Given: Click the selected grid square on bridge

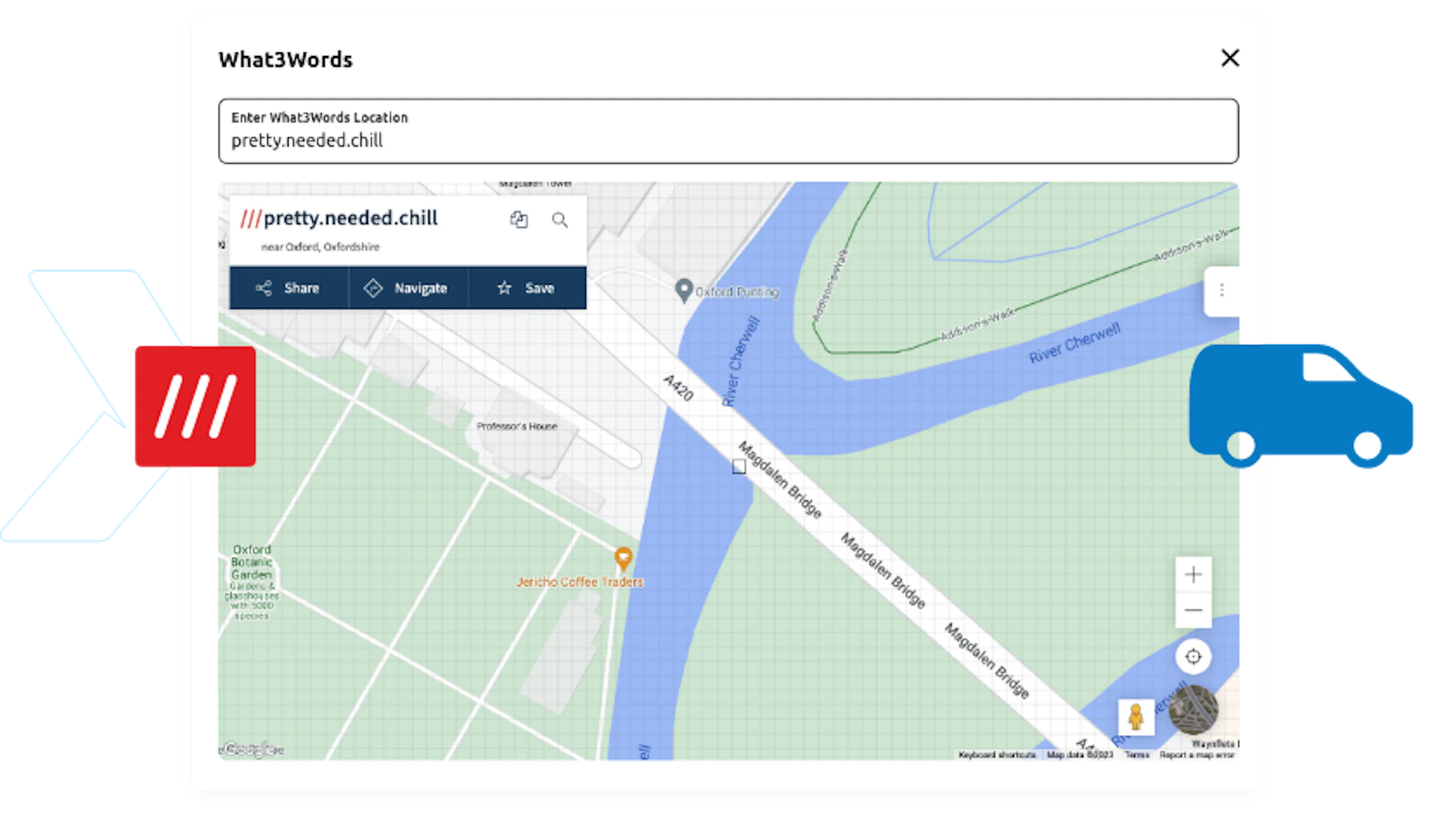Looking at the screenshot, I should pyautogui.click(x=739, y=466).
